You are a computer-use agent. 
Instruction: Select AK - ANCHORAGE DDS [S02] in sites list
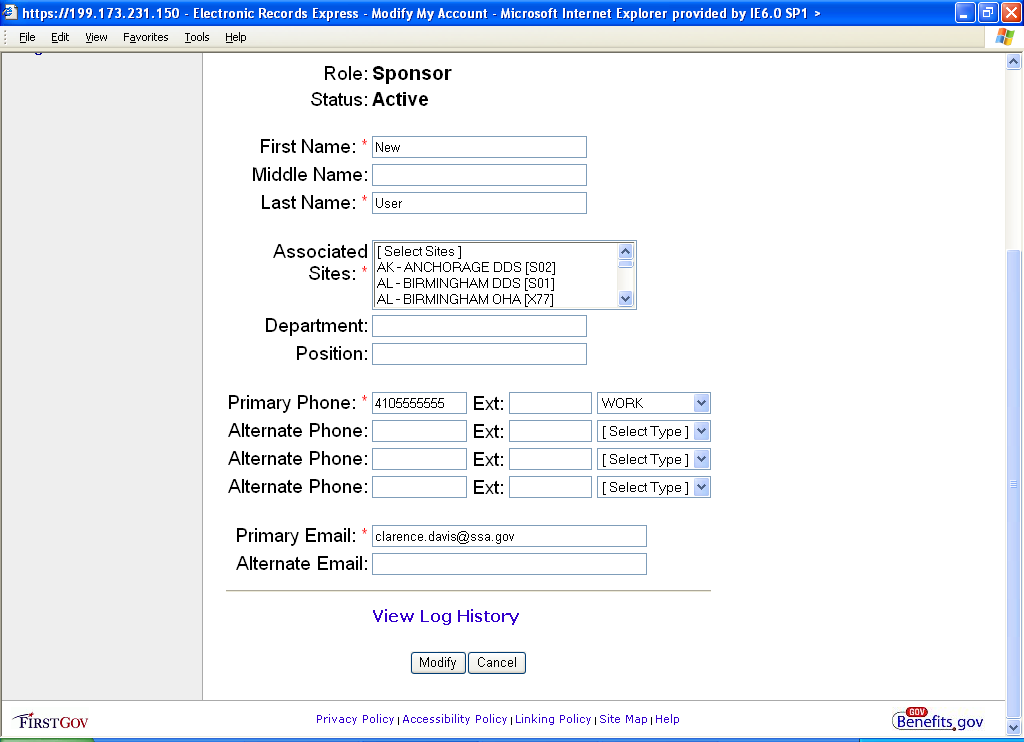tap(466, 267)
